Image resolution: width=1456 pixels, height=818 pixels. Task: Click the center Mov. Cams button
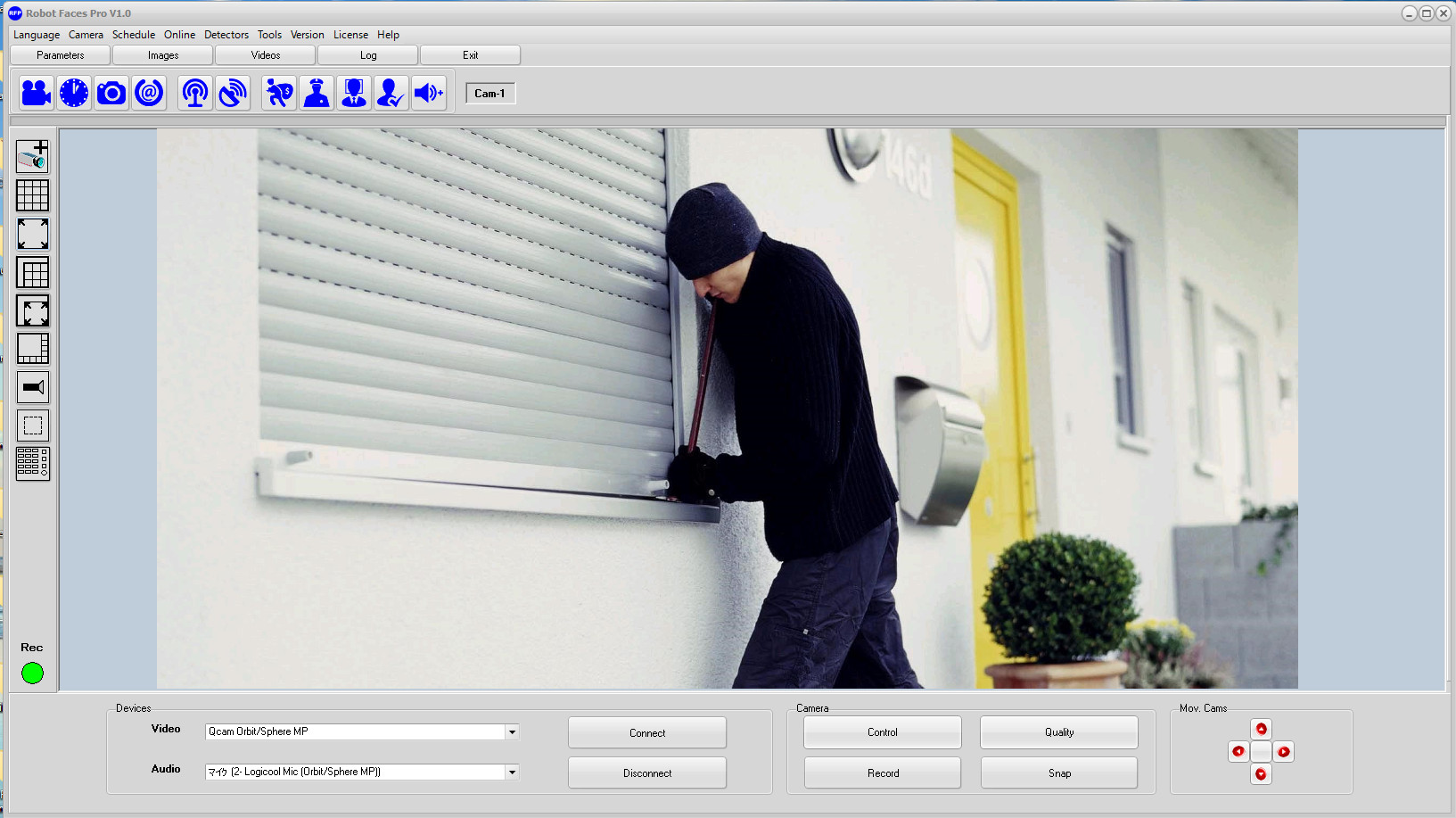click(x=1261, y=752)
